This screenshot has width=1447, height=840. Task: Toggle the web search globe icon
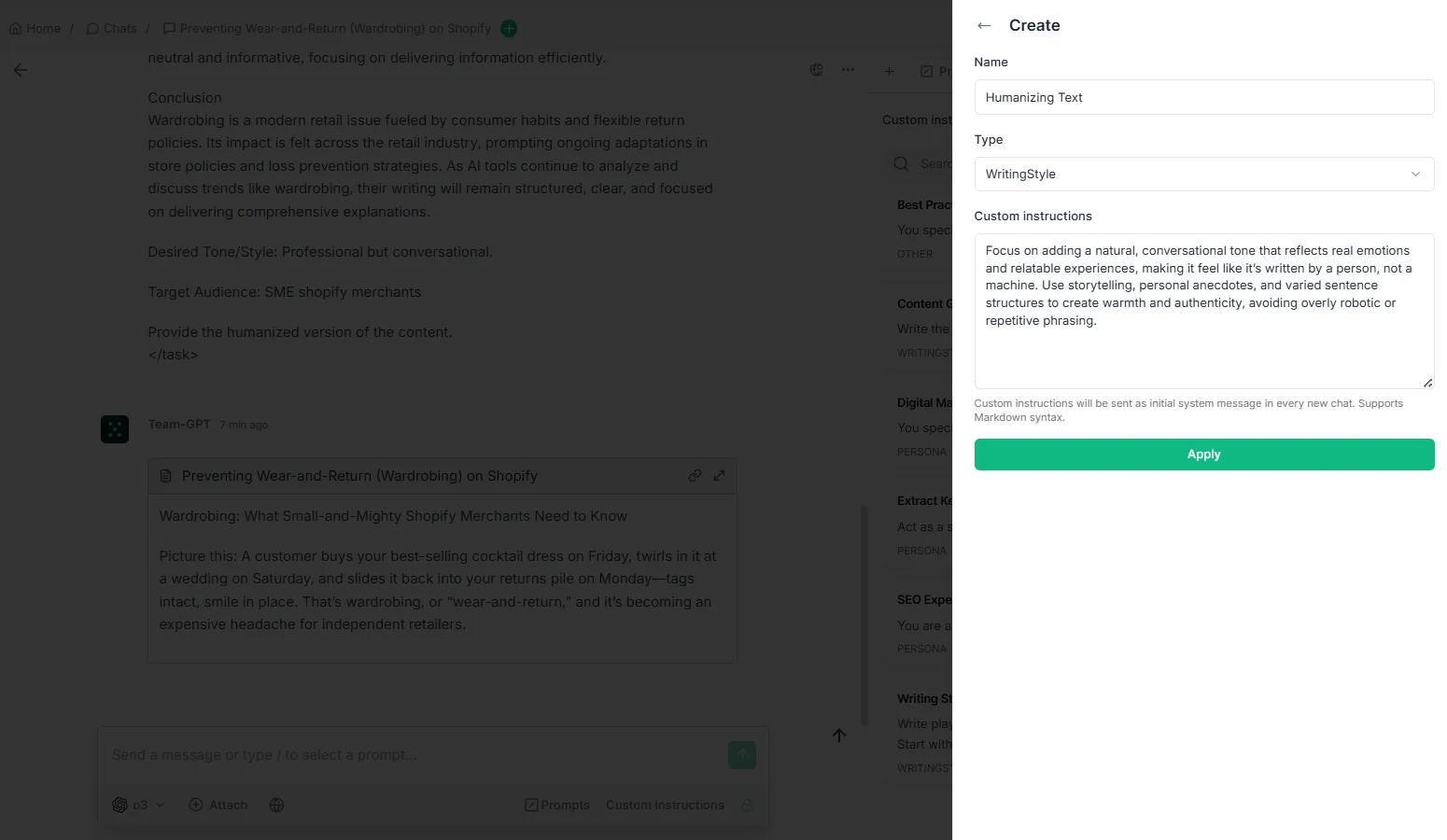tap(276, 805)
